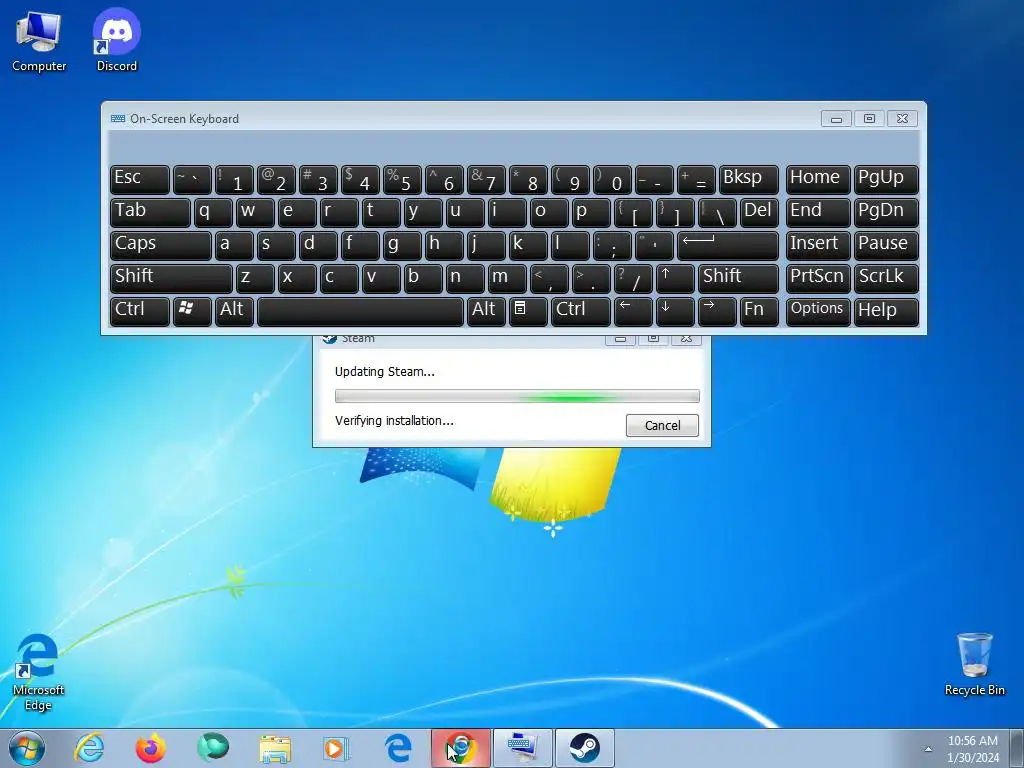This screenshot has height=768, width=1024.
Task: Open the Discord desktop shortcut
Action: click(117, 40)
